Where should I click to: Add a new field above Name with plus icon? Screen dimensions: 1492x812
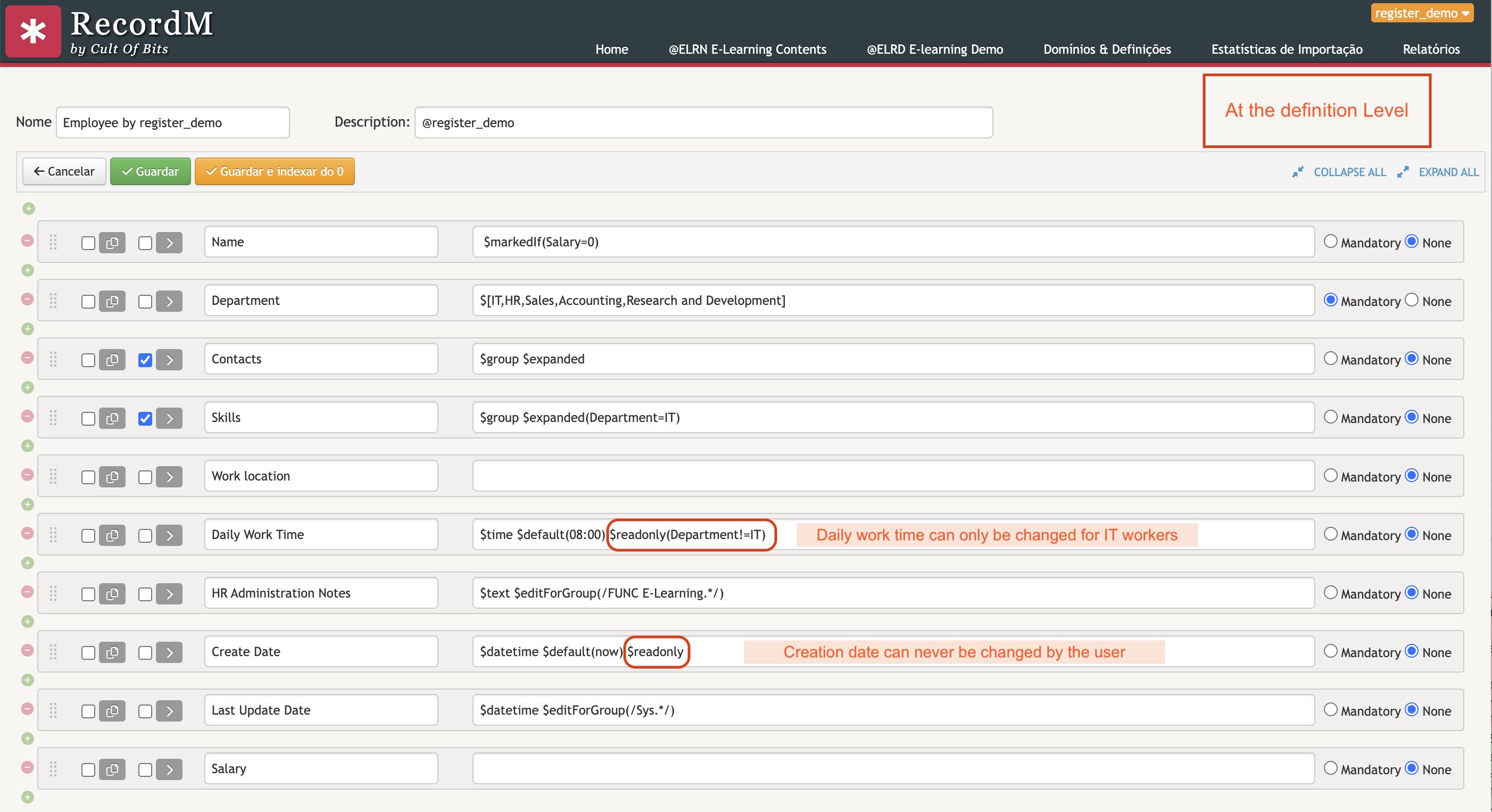[28, 209]
